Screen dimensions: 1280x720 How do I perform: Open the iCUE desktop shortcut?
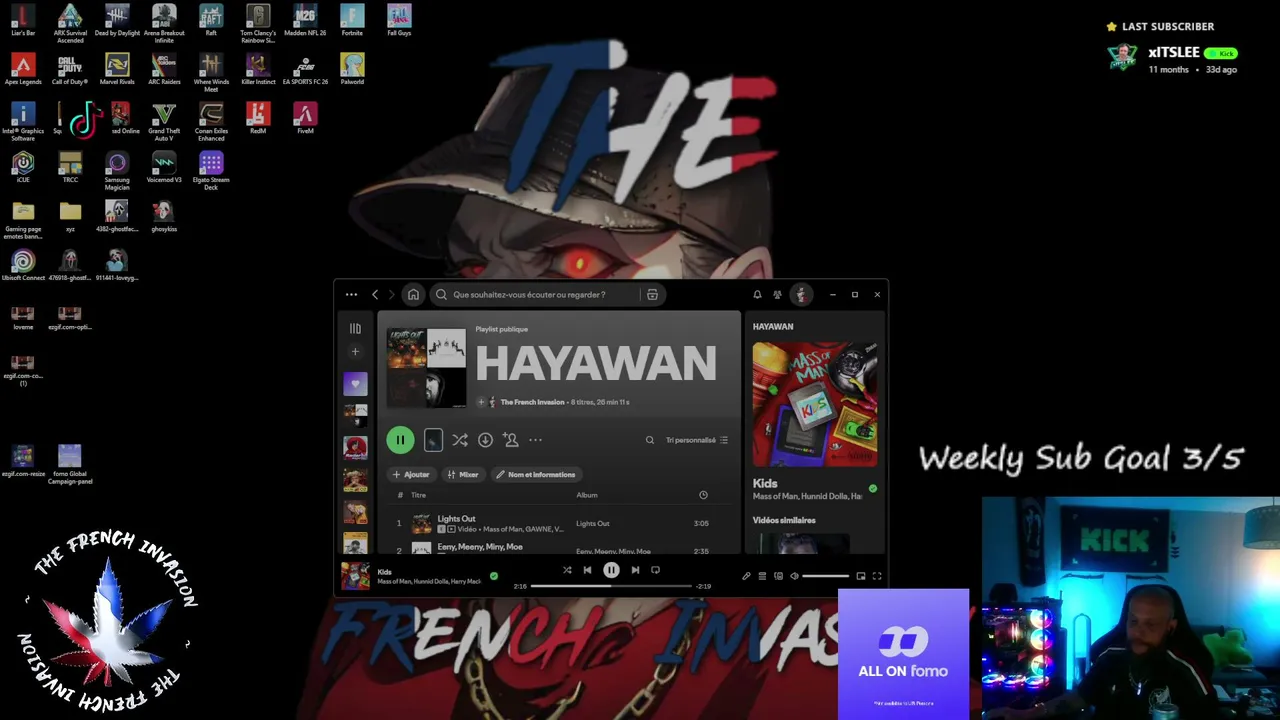(x=23, y=167)
